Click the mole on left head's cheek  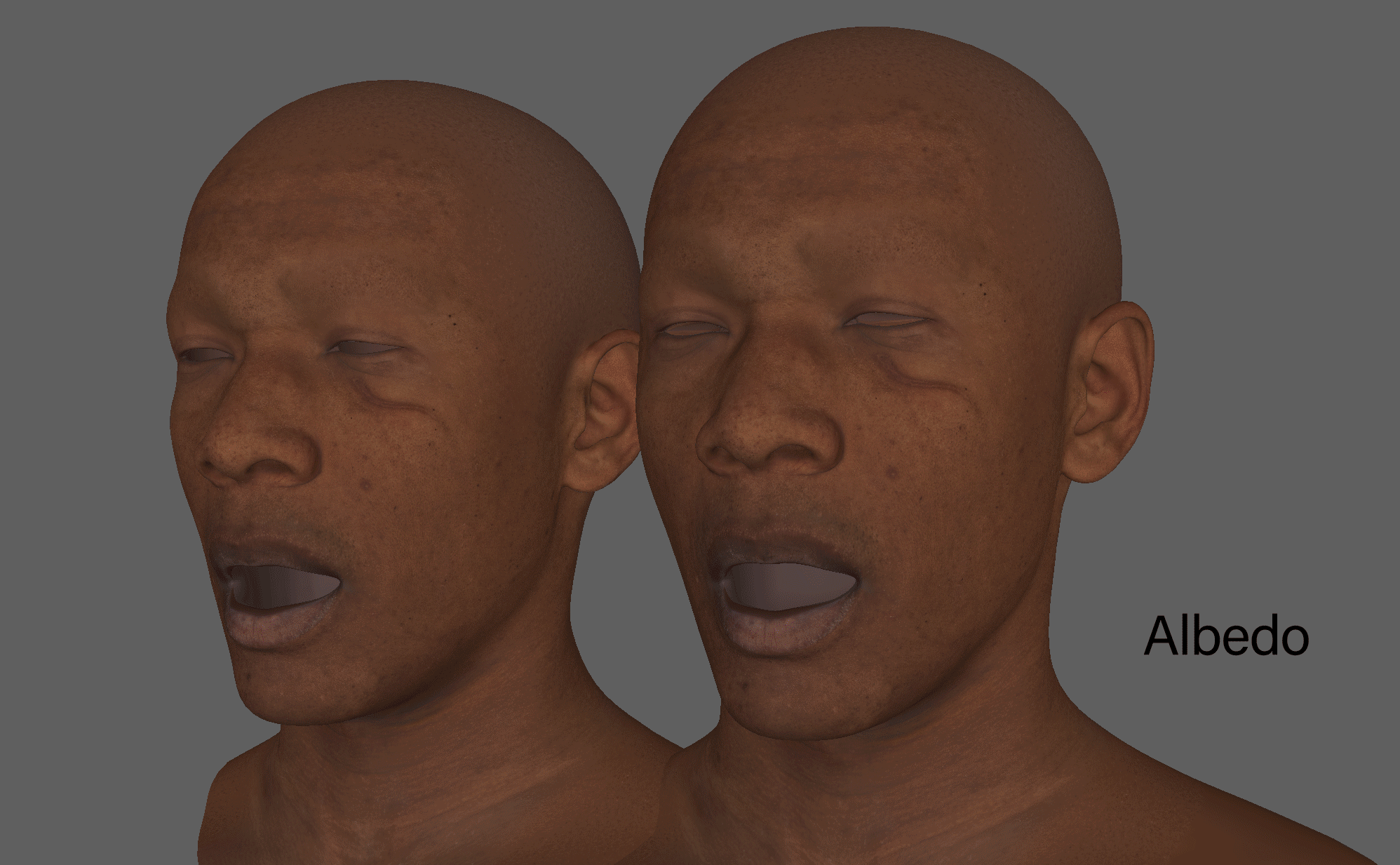[x=365, y=484]
